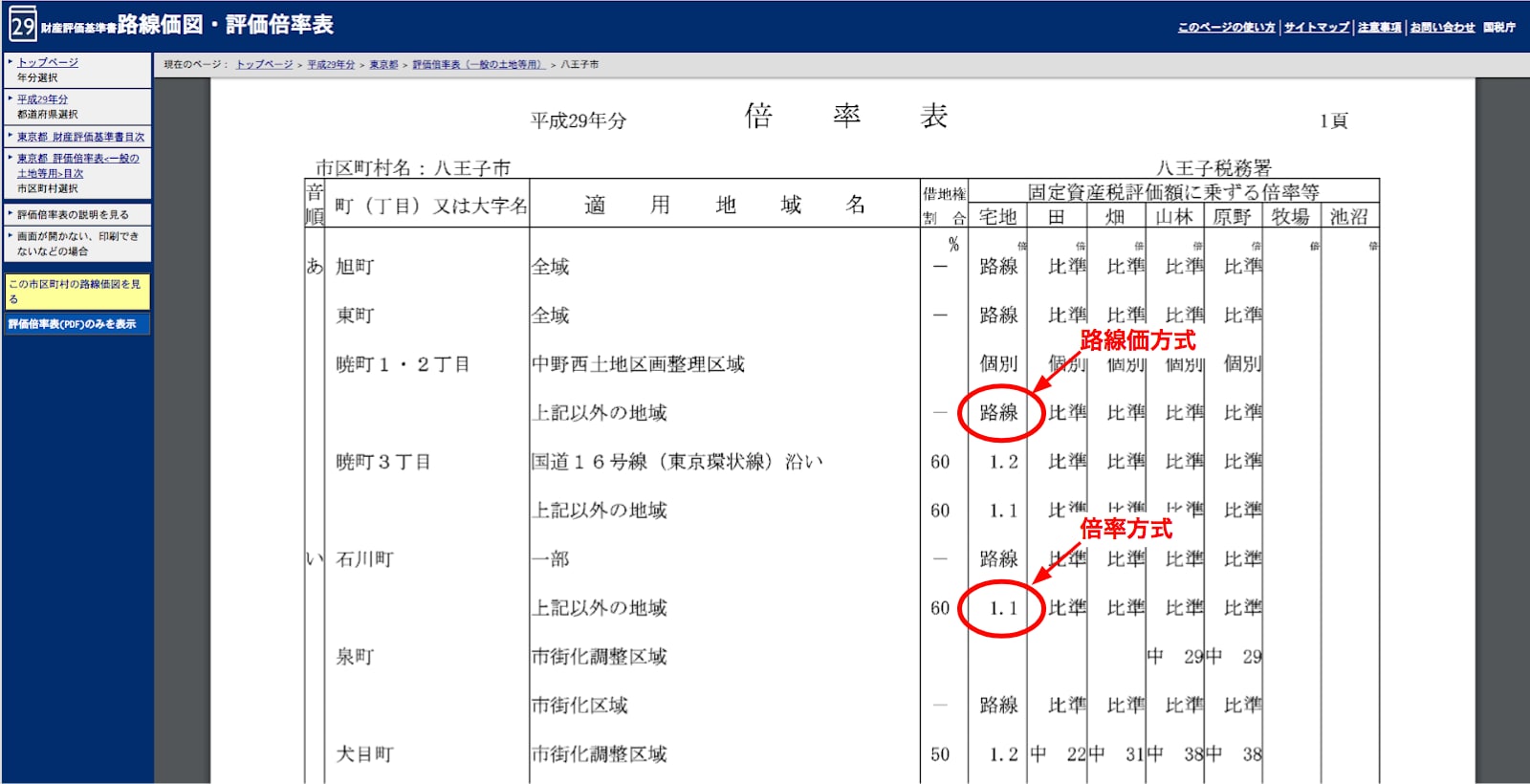The image size is (1530, 784).
Task: Click the yellow この市区町村の路線価図を見る button
Action: coord(76,292)
